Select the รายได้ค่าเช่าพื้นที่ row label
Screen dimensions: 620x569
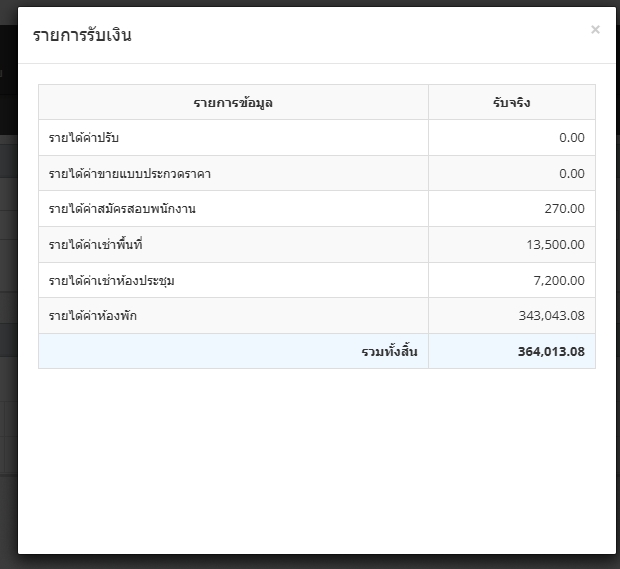pyautogui.click(x=96, y=245)
